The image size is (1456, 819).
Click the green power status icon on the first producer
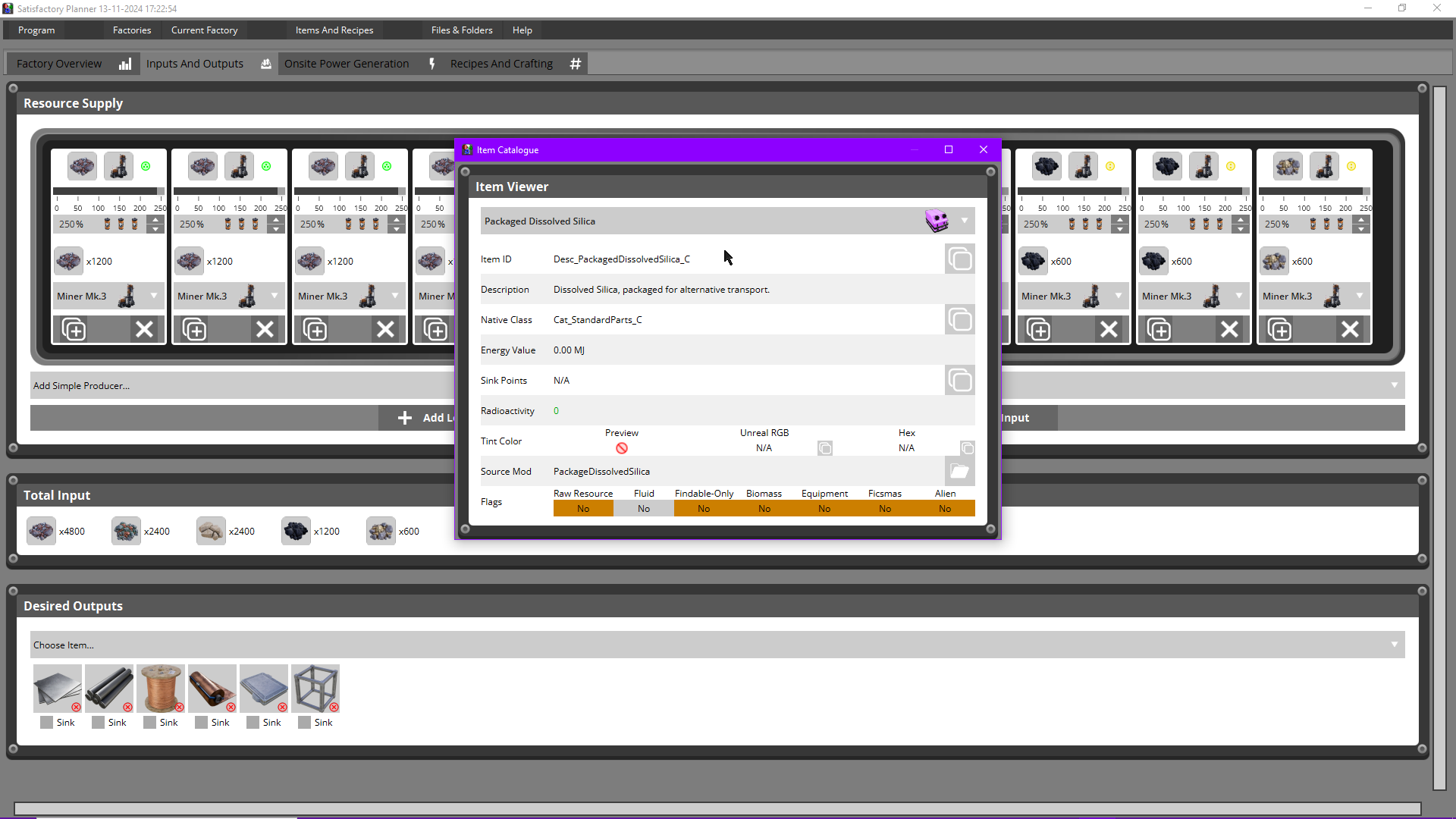(x=146, y=166)
